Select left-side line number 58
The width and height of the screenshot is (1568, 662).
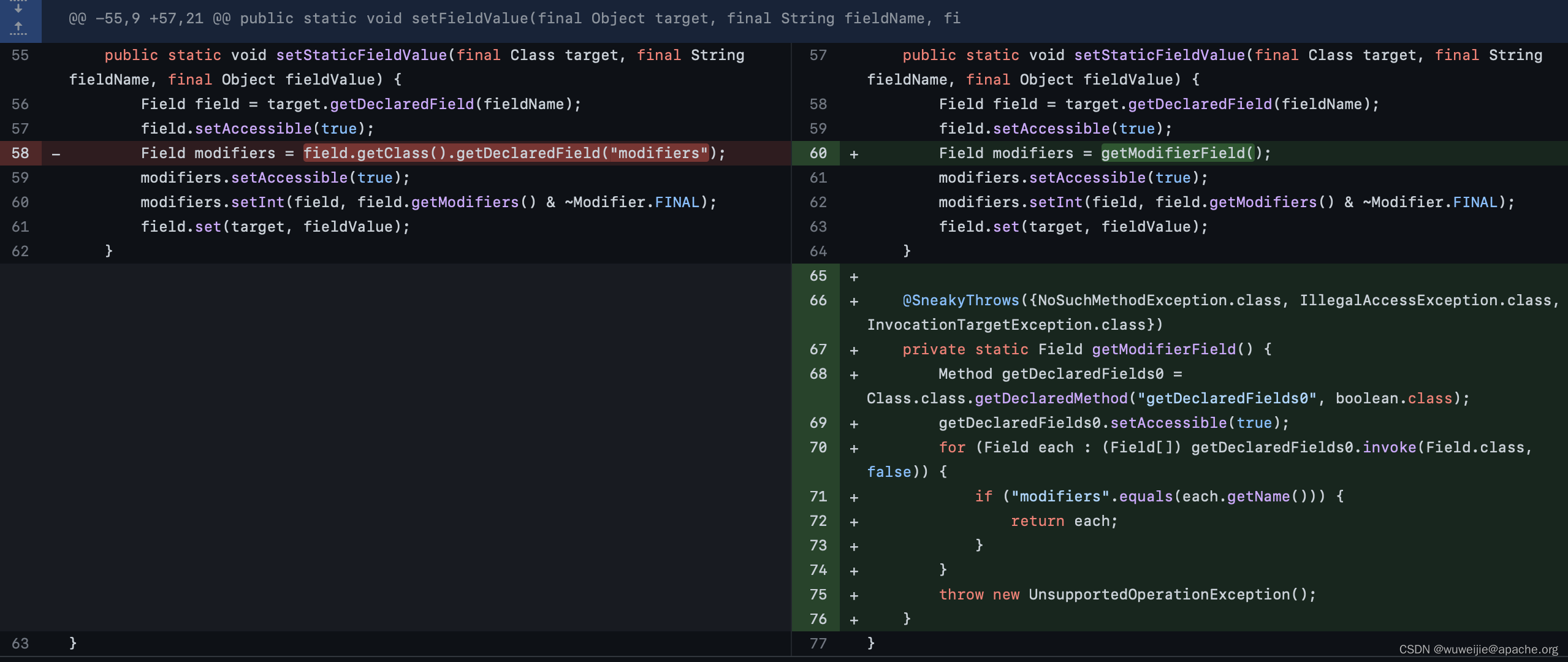20,153
